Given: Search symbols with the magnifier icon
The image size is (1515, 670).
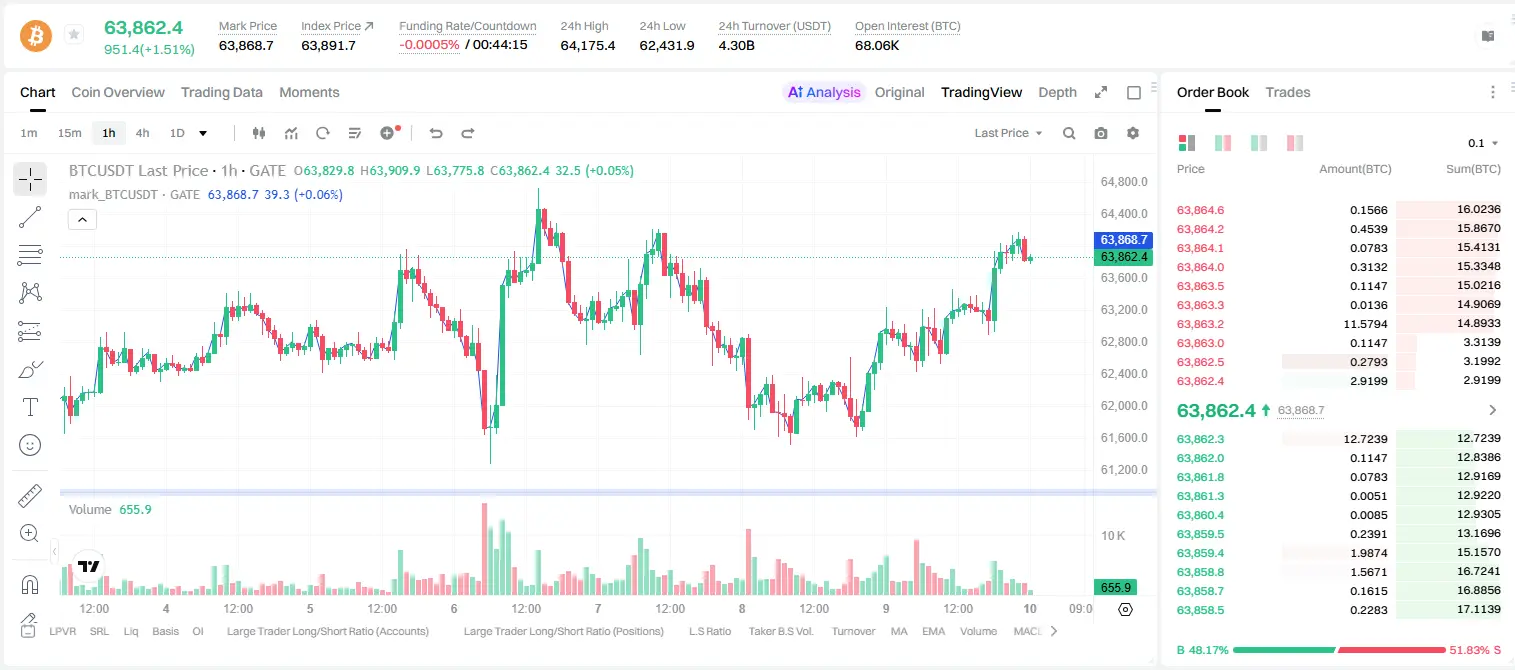Looking at the screenshot, I should (1069, 133).
